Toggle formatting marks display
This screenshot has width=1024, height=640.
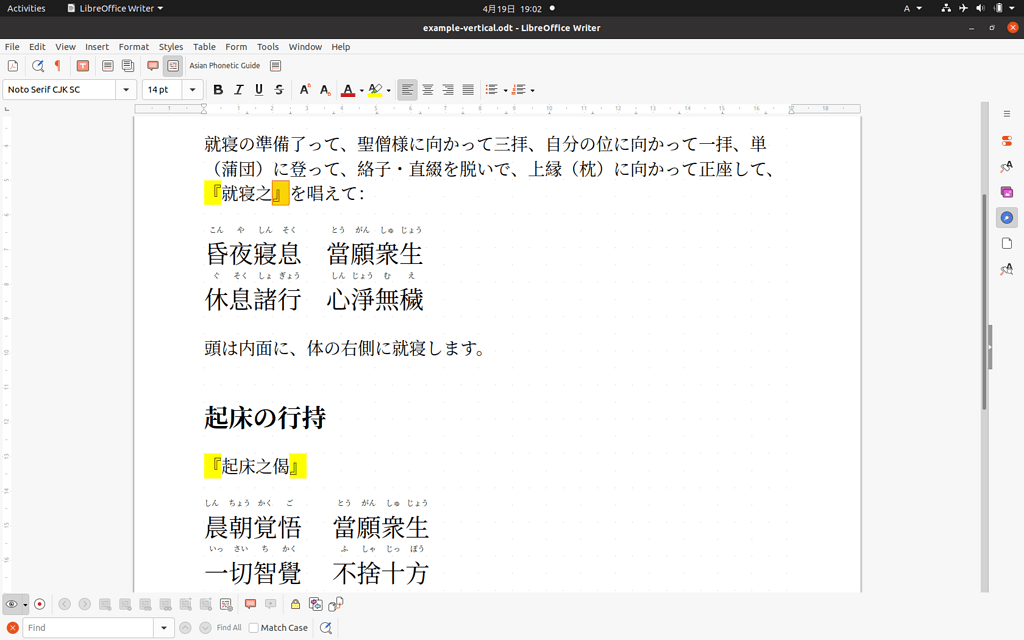pyautogui.click(x=56, y=65)
